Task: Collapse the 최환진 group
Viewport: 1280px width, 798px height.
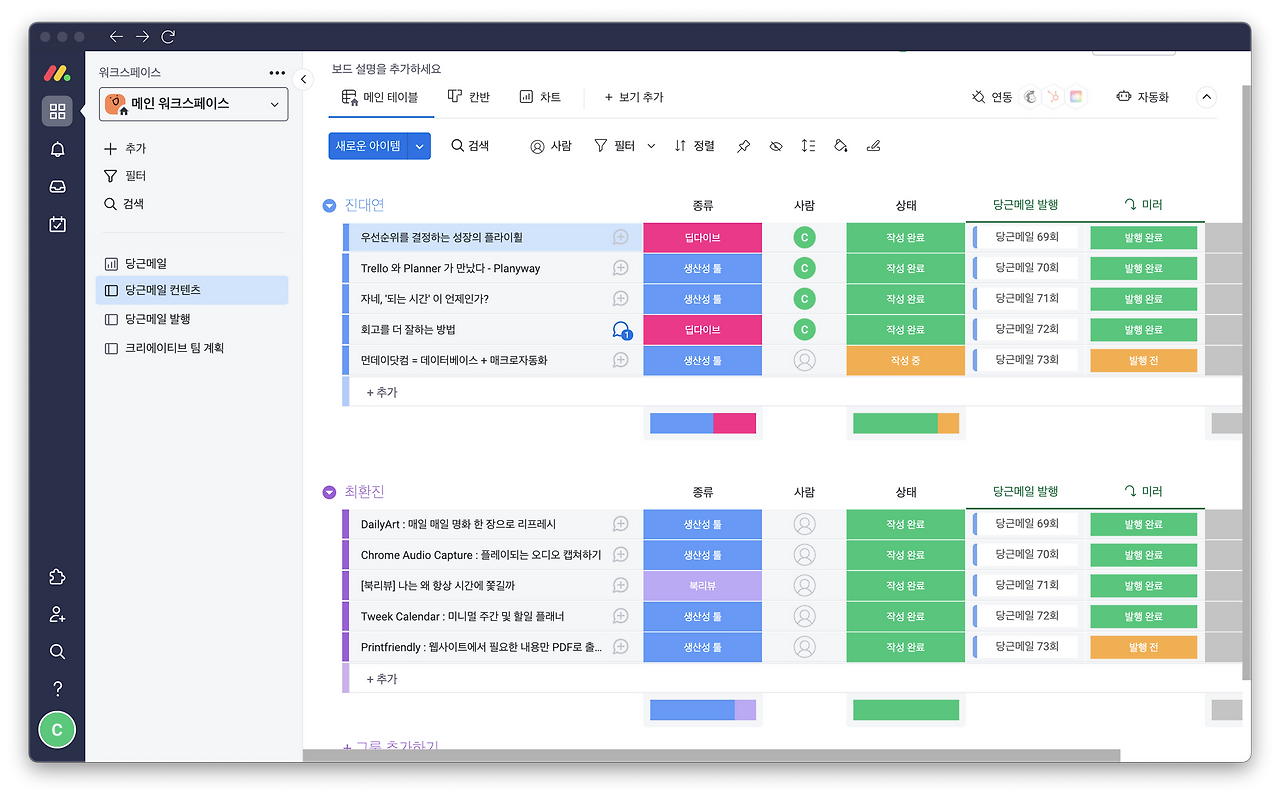Action: pos(329,492)
